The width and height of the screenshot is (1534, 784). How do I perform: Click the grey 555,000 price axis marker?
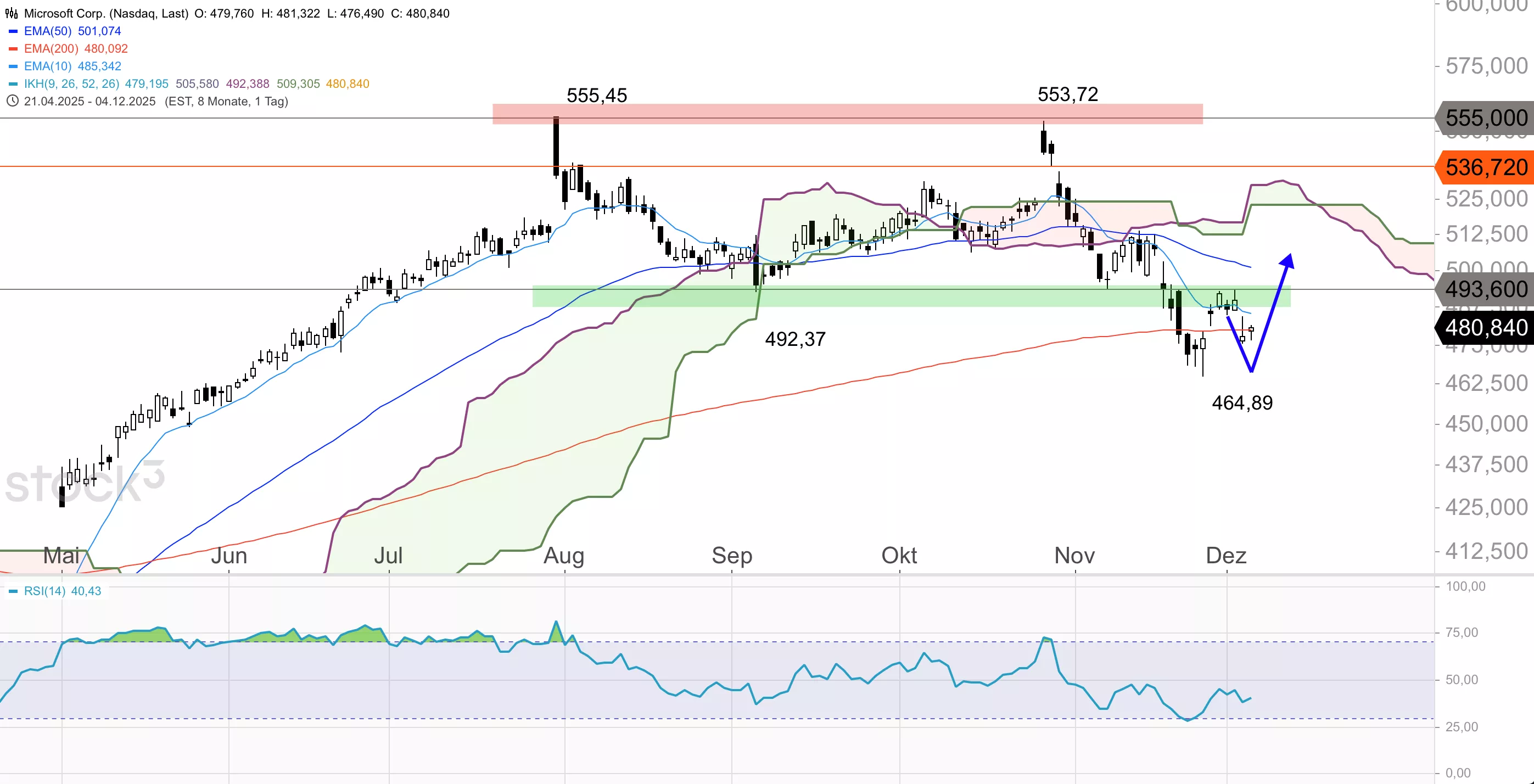pyautogui.click(x=1485, y=118)
